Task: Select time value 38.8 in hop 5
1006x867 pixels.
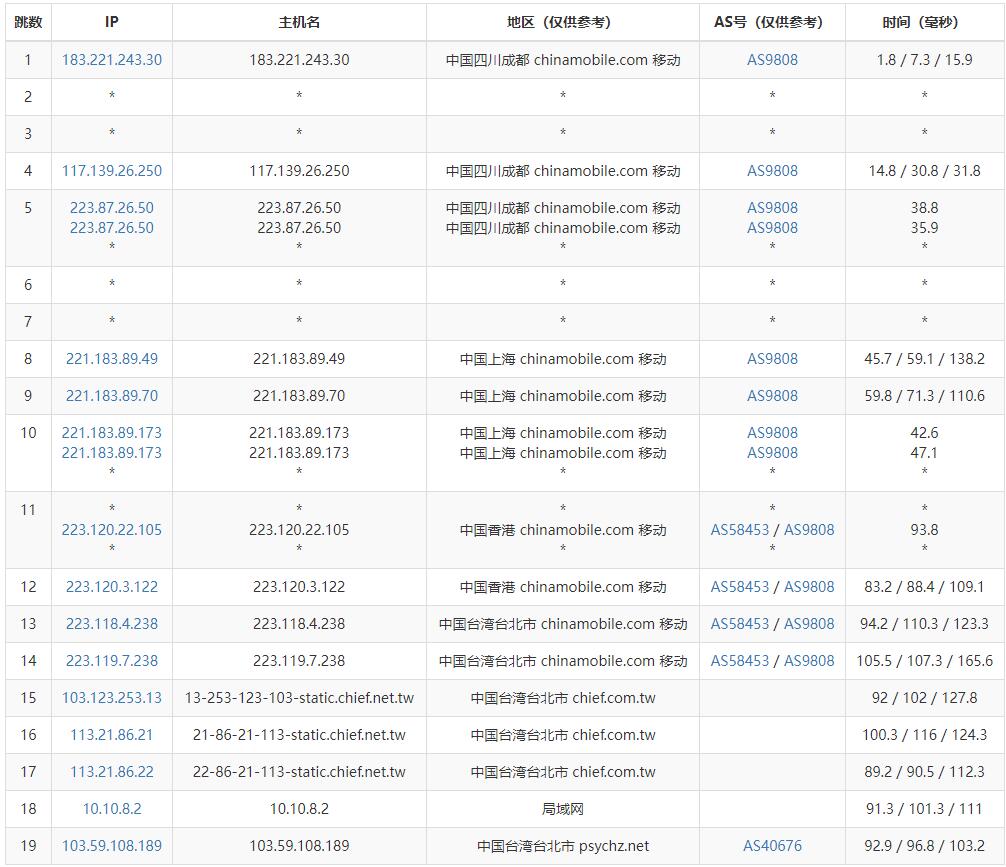Action: [925, 208]
